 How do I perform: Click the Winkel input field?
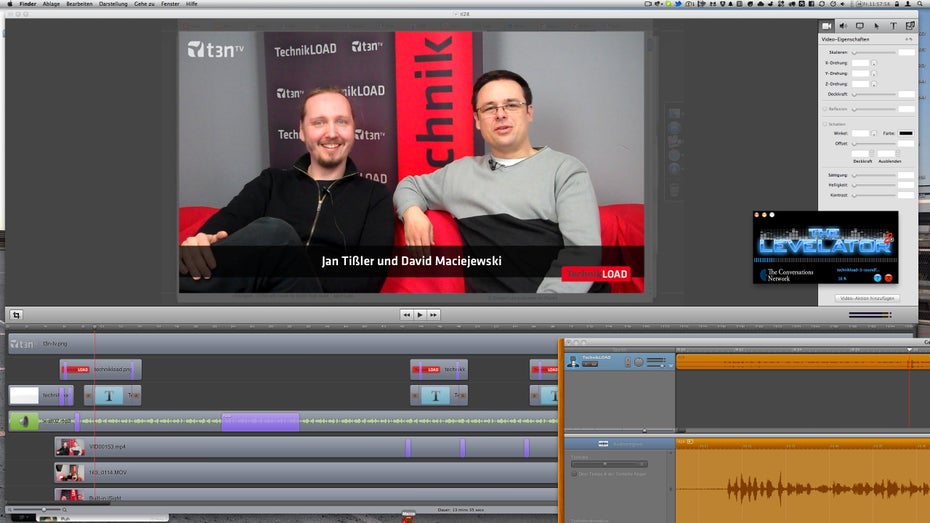point(860,133)
